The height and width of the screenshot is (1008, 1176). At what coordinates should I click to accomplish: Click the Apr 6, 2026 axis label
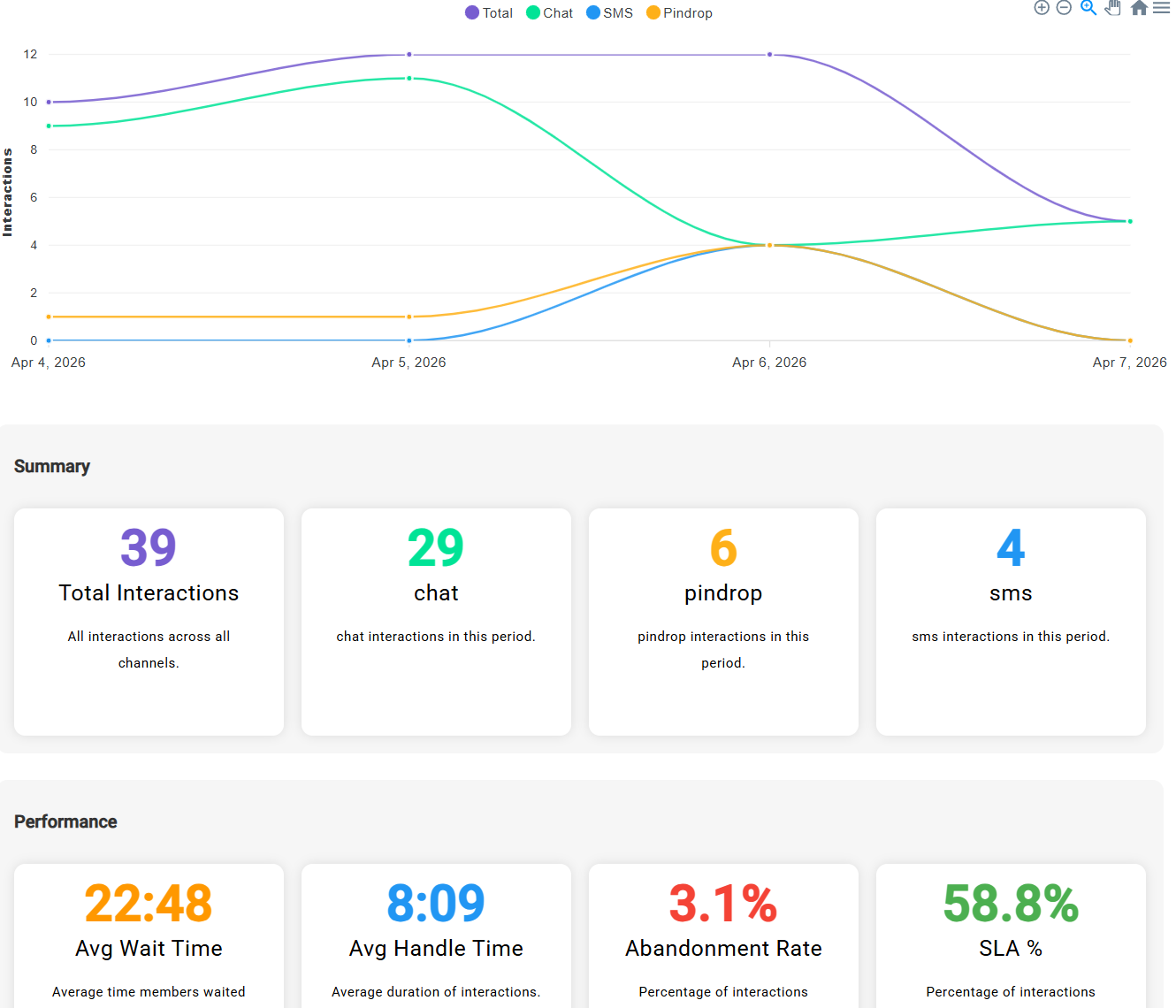coord(769,363)
